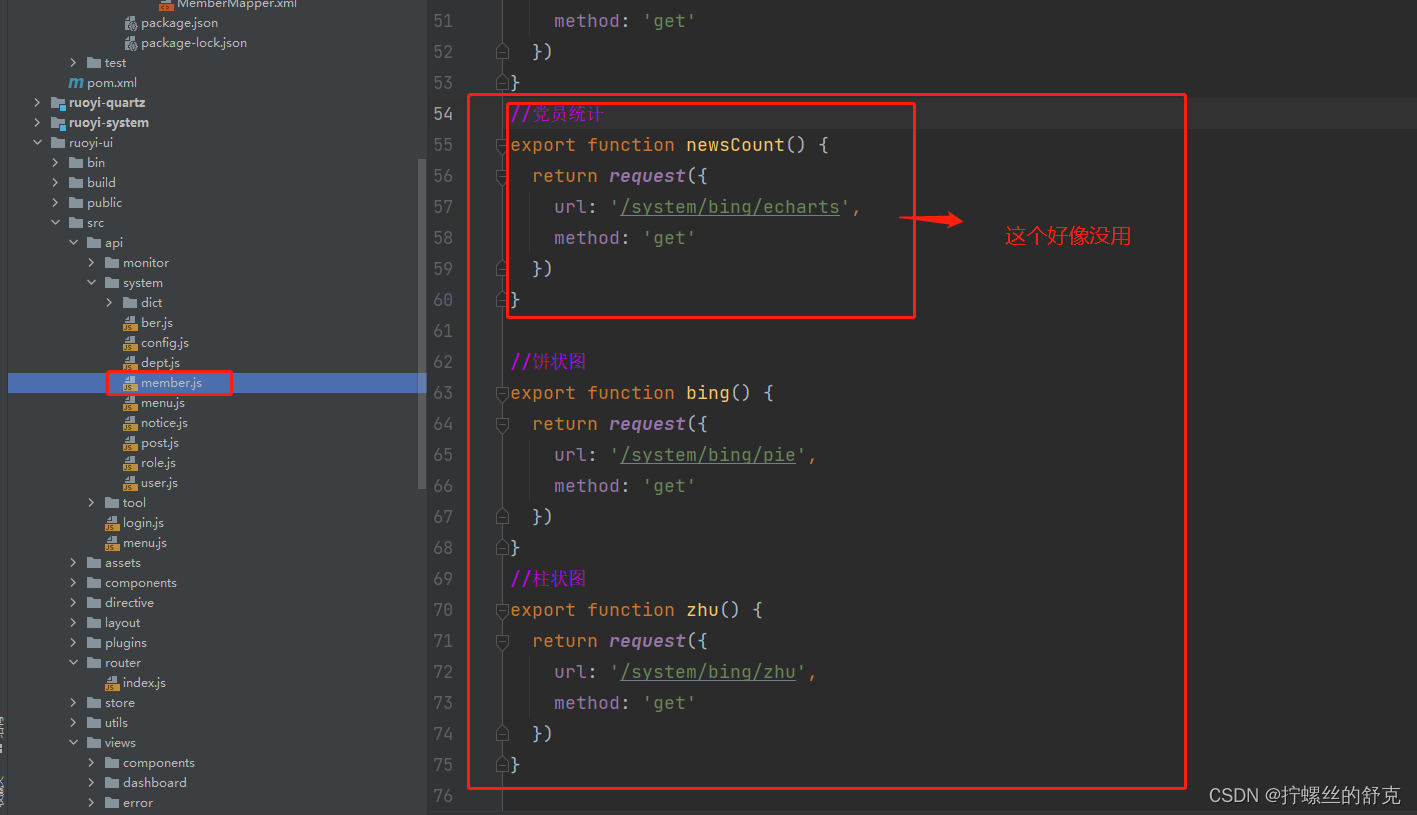Expand the build folder
The image size is (1417, 815).
[x=55, y=183]
